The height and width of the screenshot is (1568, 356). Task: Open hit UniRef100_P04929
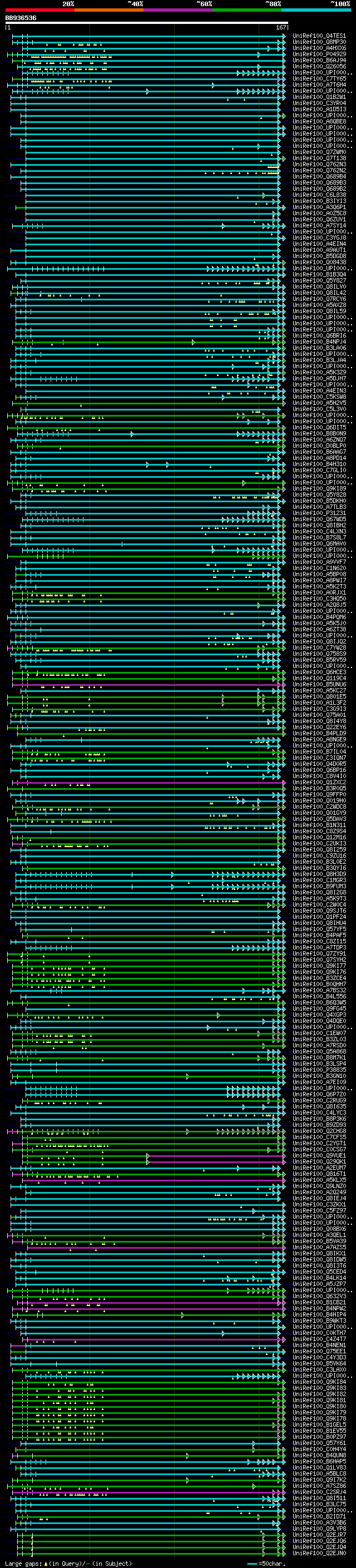tap(319, 54)
